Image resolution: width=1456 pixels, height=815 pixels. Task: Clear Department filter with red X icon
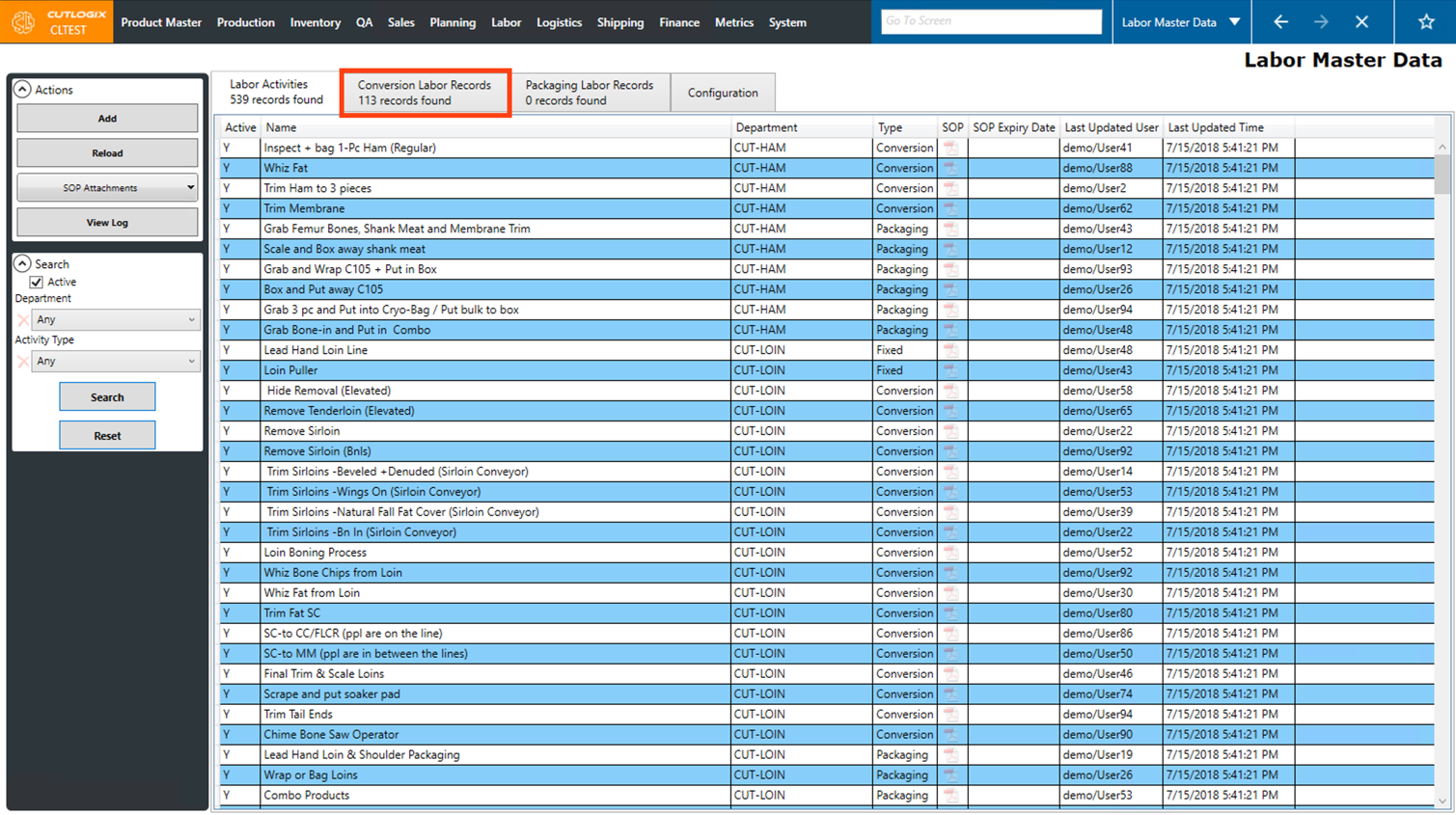23,319
